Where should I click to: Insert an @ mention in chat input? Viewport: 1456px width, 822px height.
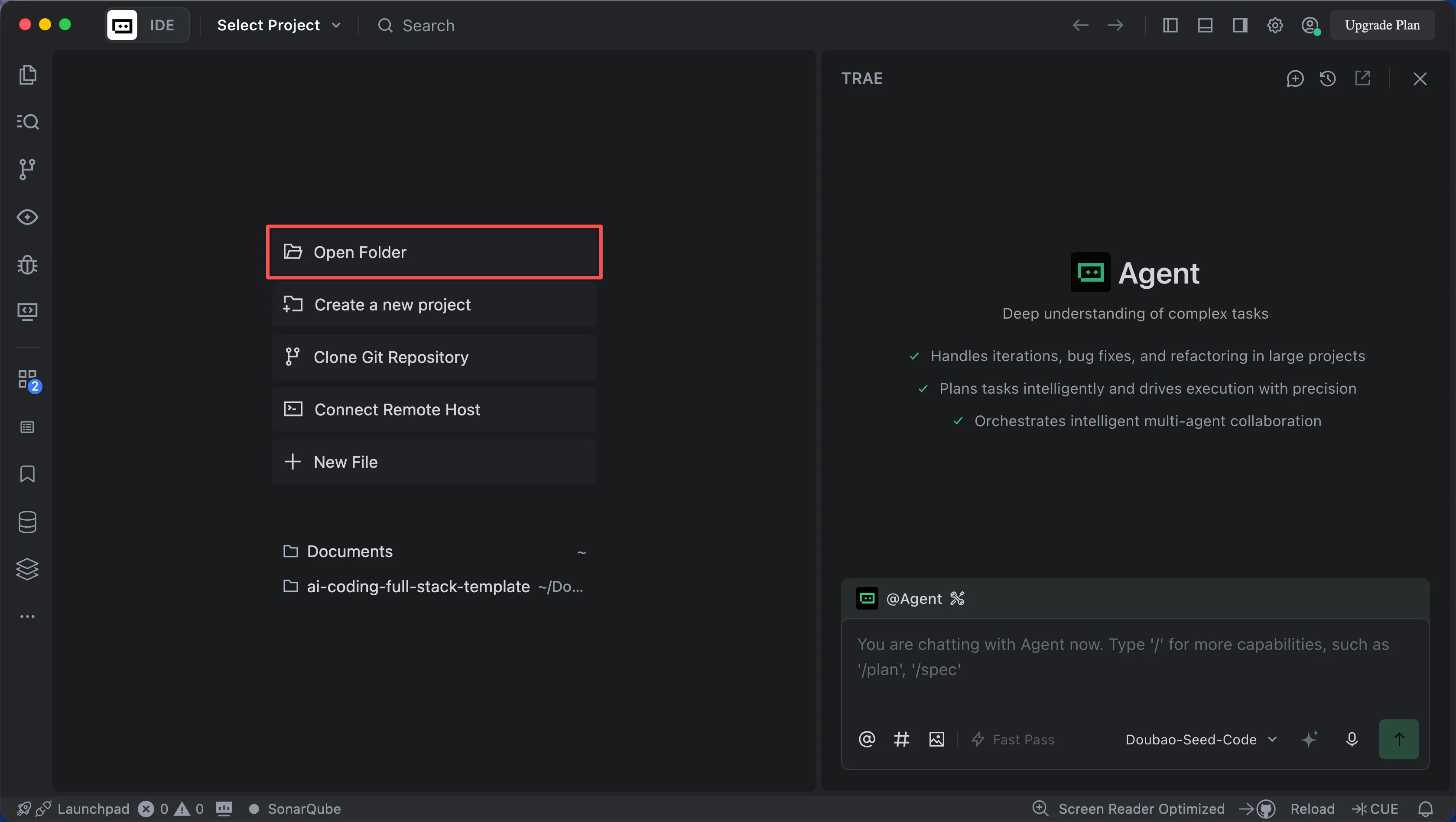(867, 739)
